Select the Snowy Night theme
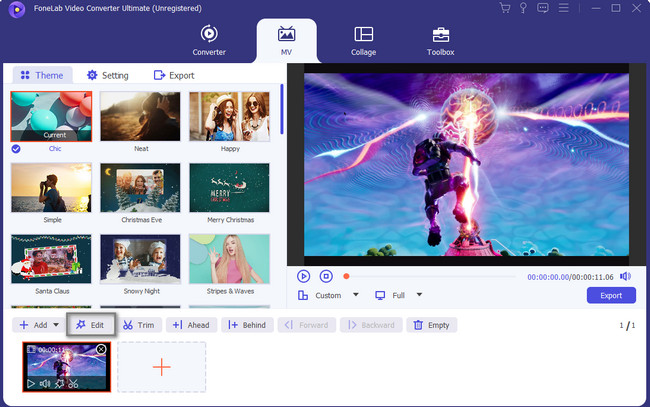This screenshot has height=407, width=650. coord(141,259)
